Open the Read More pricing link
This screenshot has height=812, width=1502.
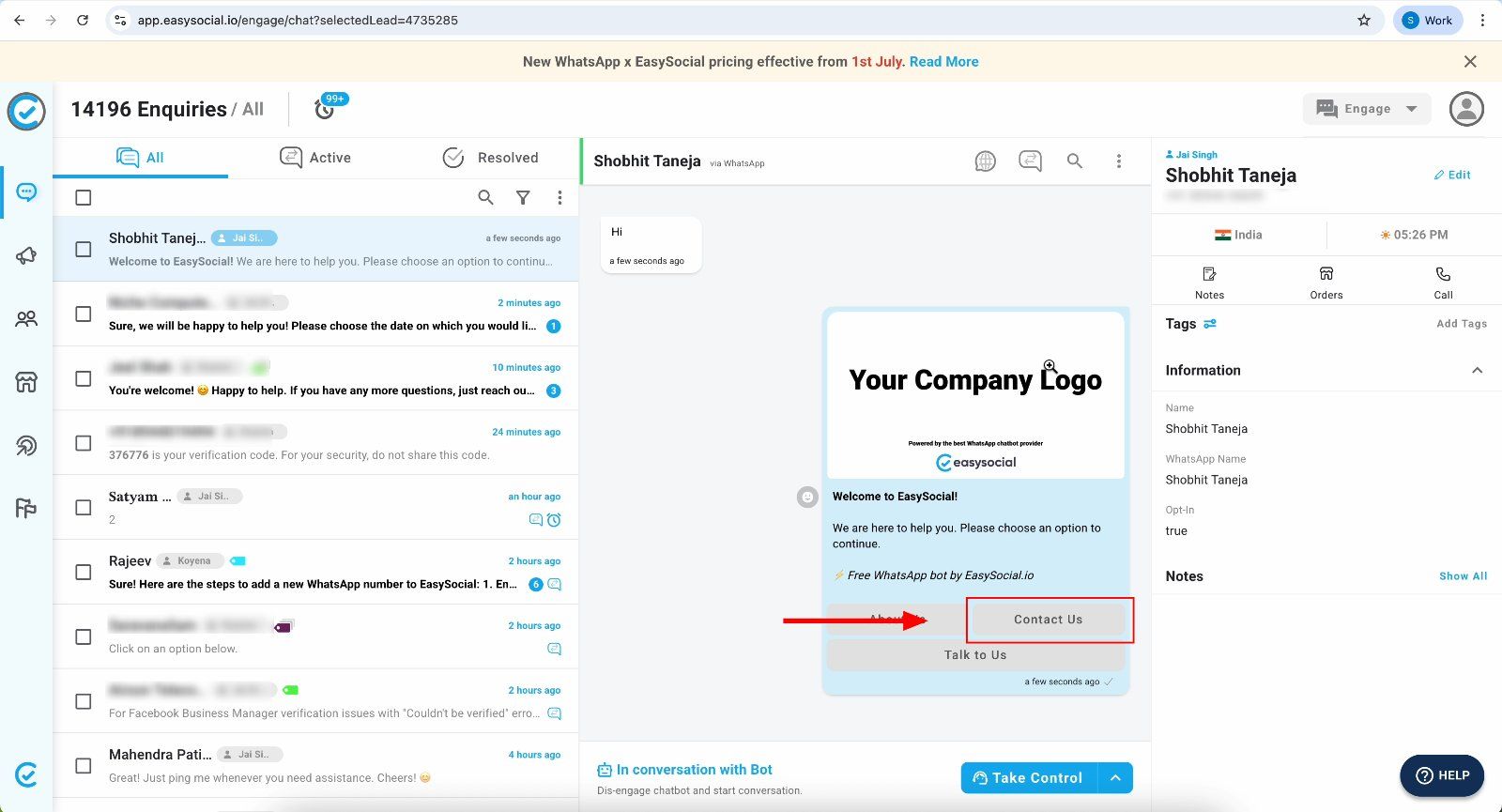click(943, 61)
